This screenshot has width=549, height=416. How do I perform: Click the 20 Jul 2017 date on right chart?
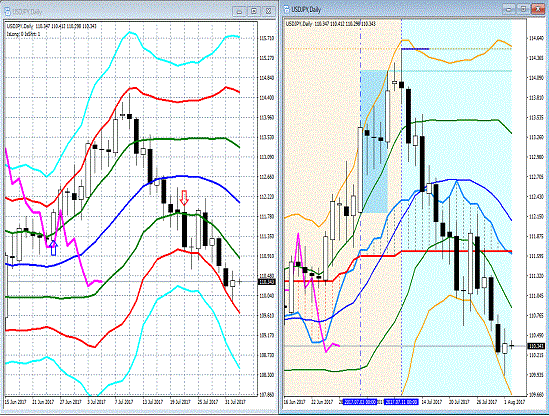[459, 402]
